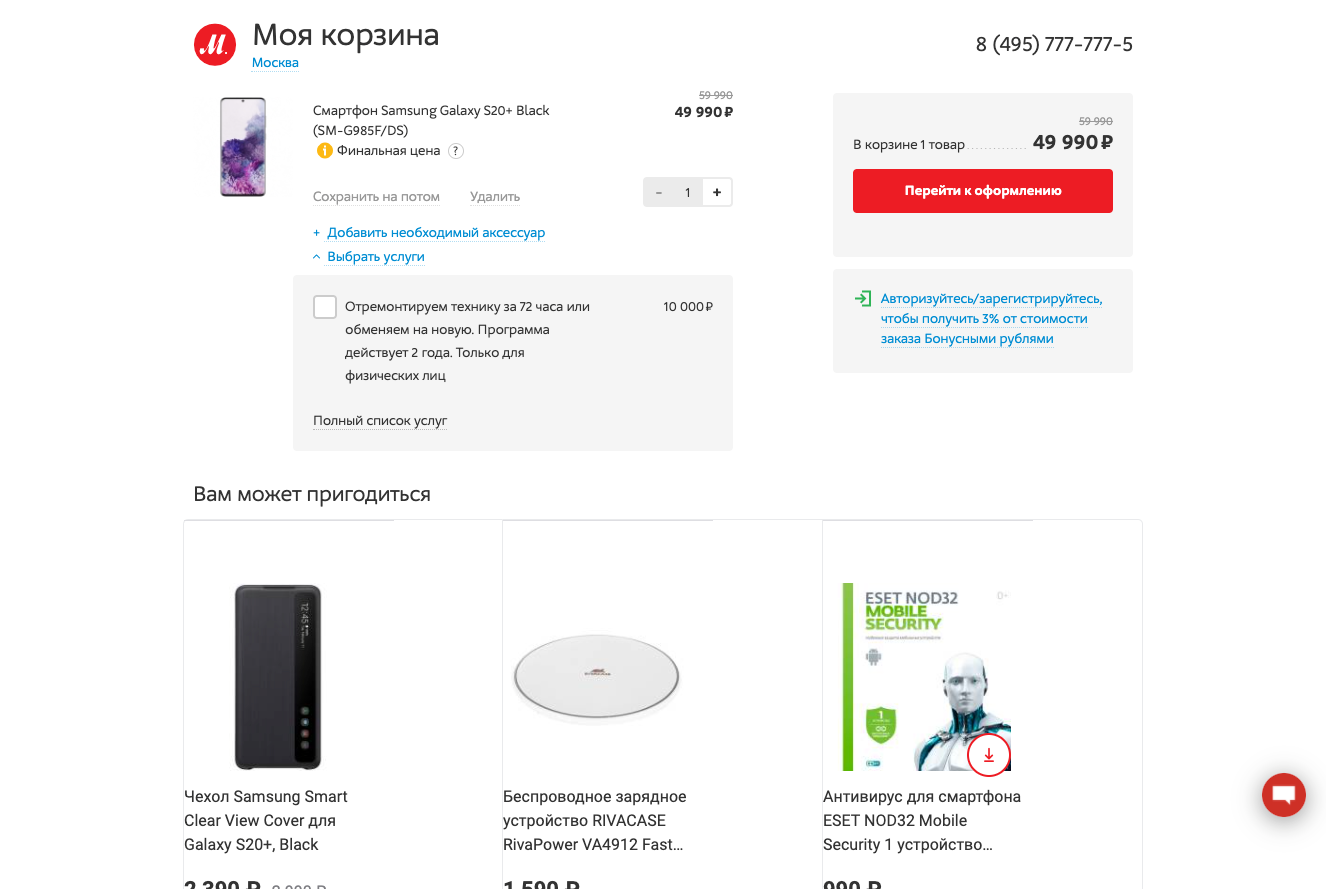
Task: Click the download icon on ESET antivirus
Action: (x=988, y=755)
